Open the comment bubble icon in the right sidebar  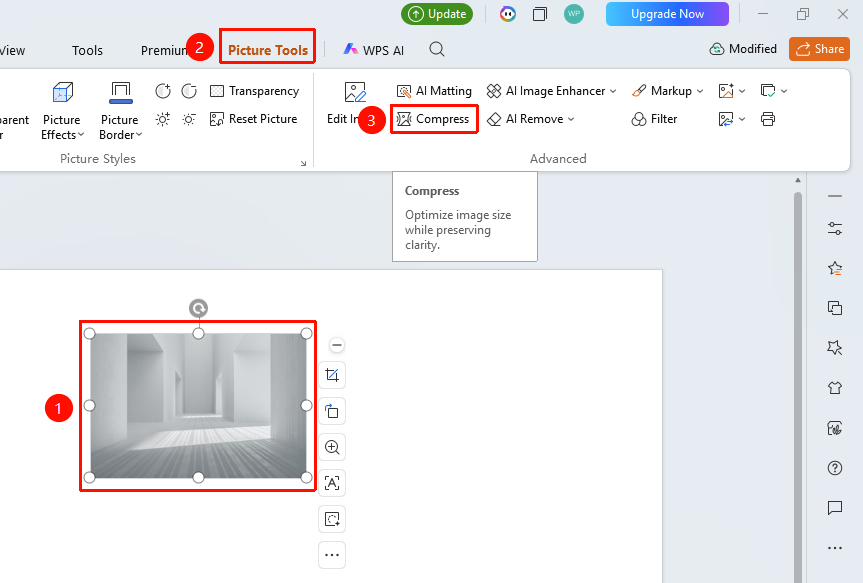tap(835, 508)
